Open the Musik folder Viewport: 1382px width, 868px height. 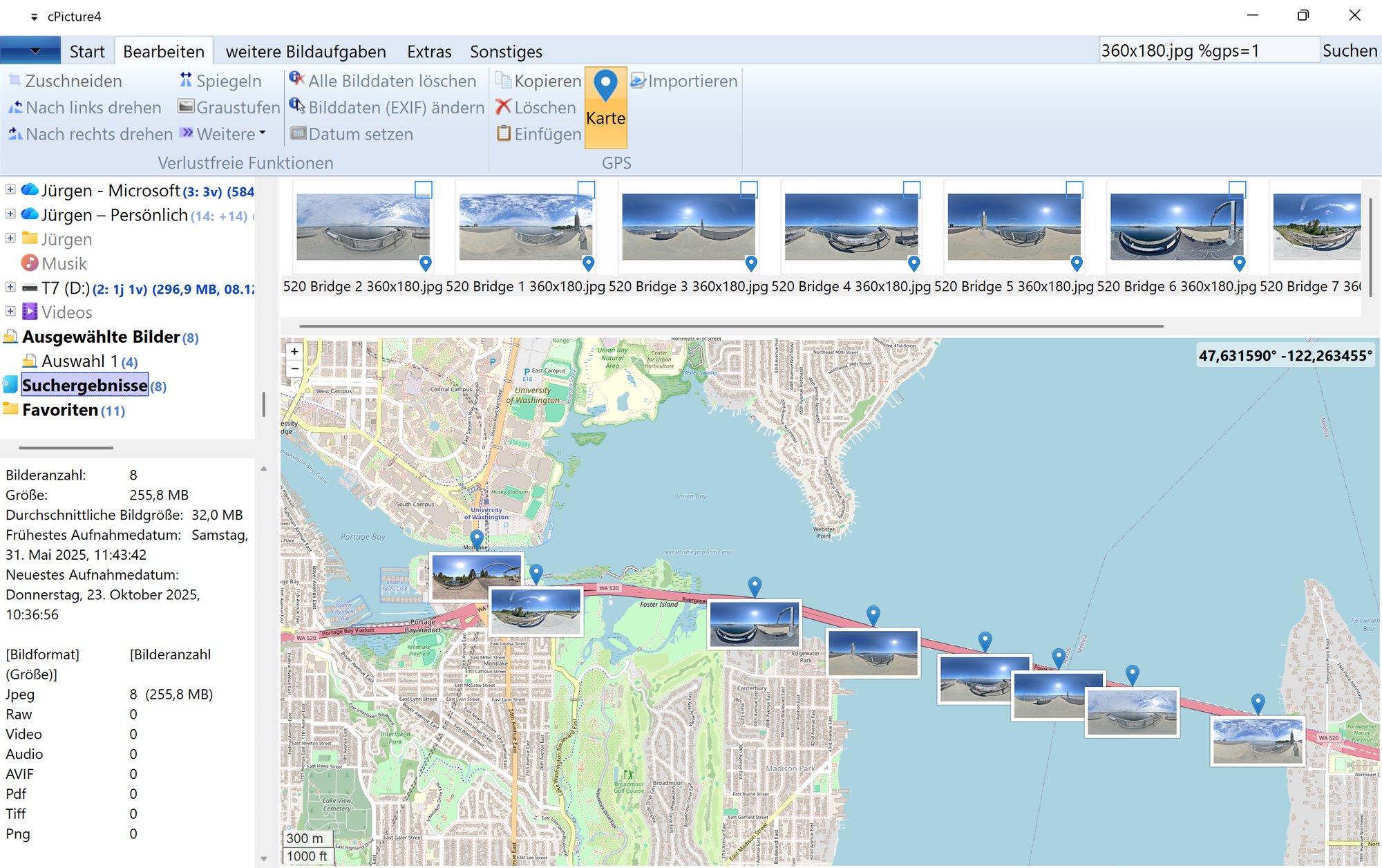pos(54,263)
